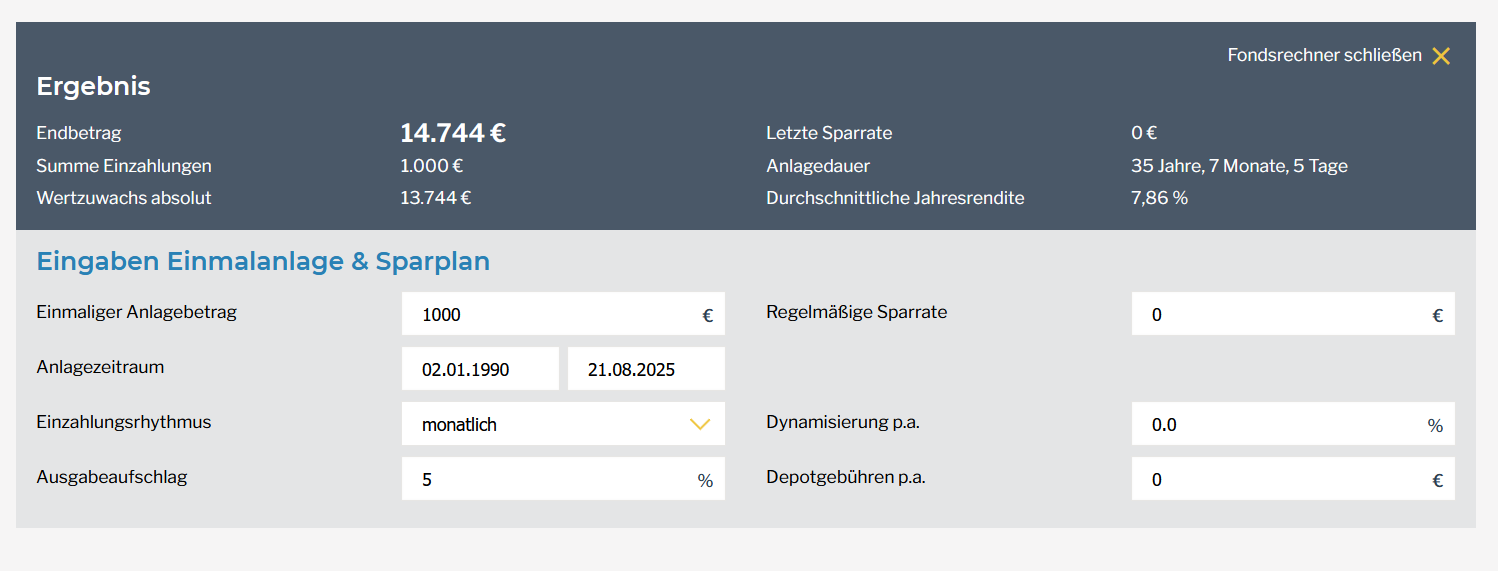Click the Letzte Sparrate value 0 €

[1143, 133]
